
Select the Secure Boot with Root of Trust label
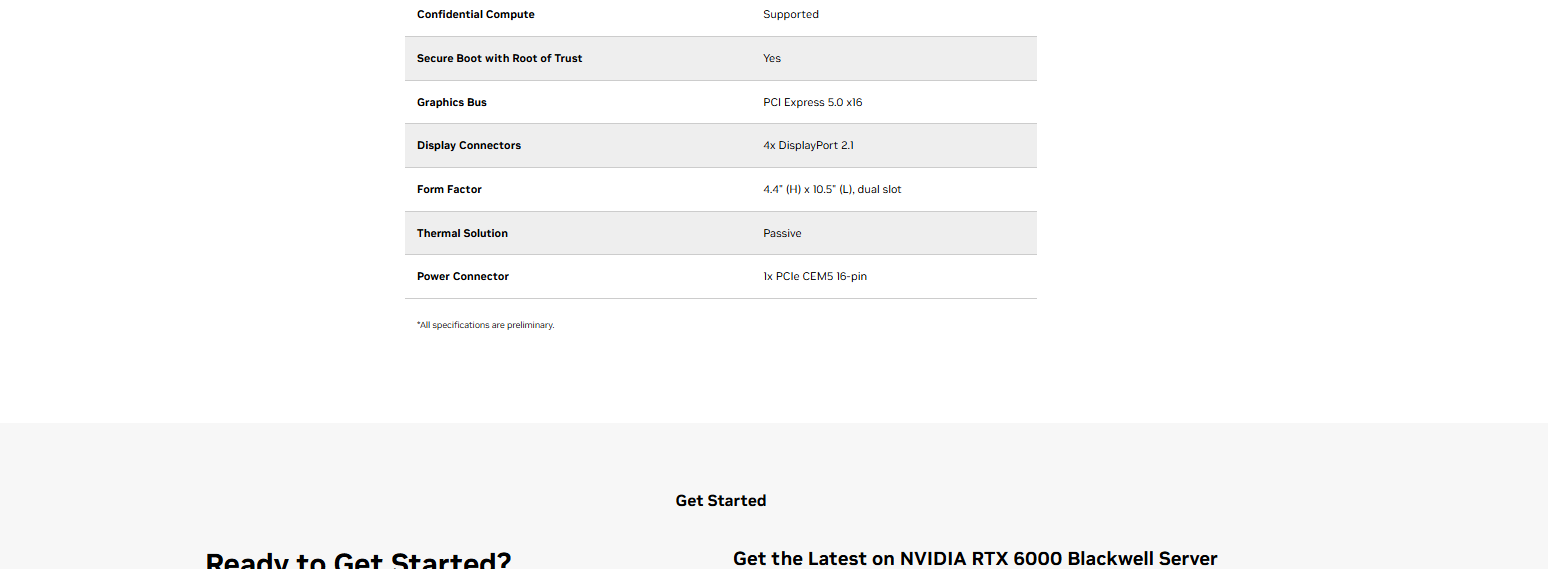tap(499, 58)
